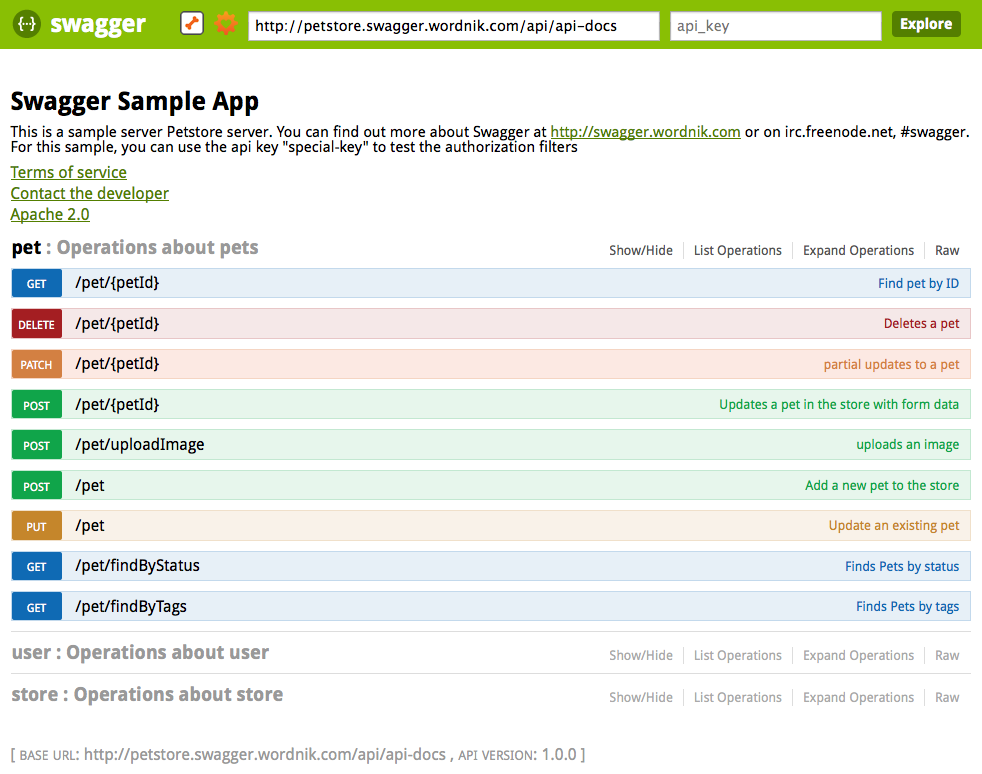Open the Terms of service link
Viewport: 982px width, 774px height.
click(68, 172)
